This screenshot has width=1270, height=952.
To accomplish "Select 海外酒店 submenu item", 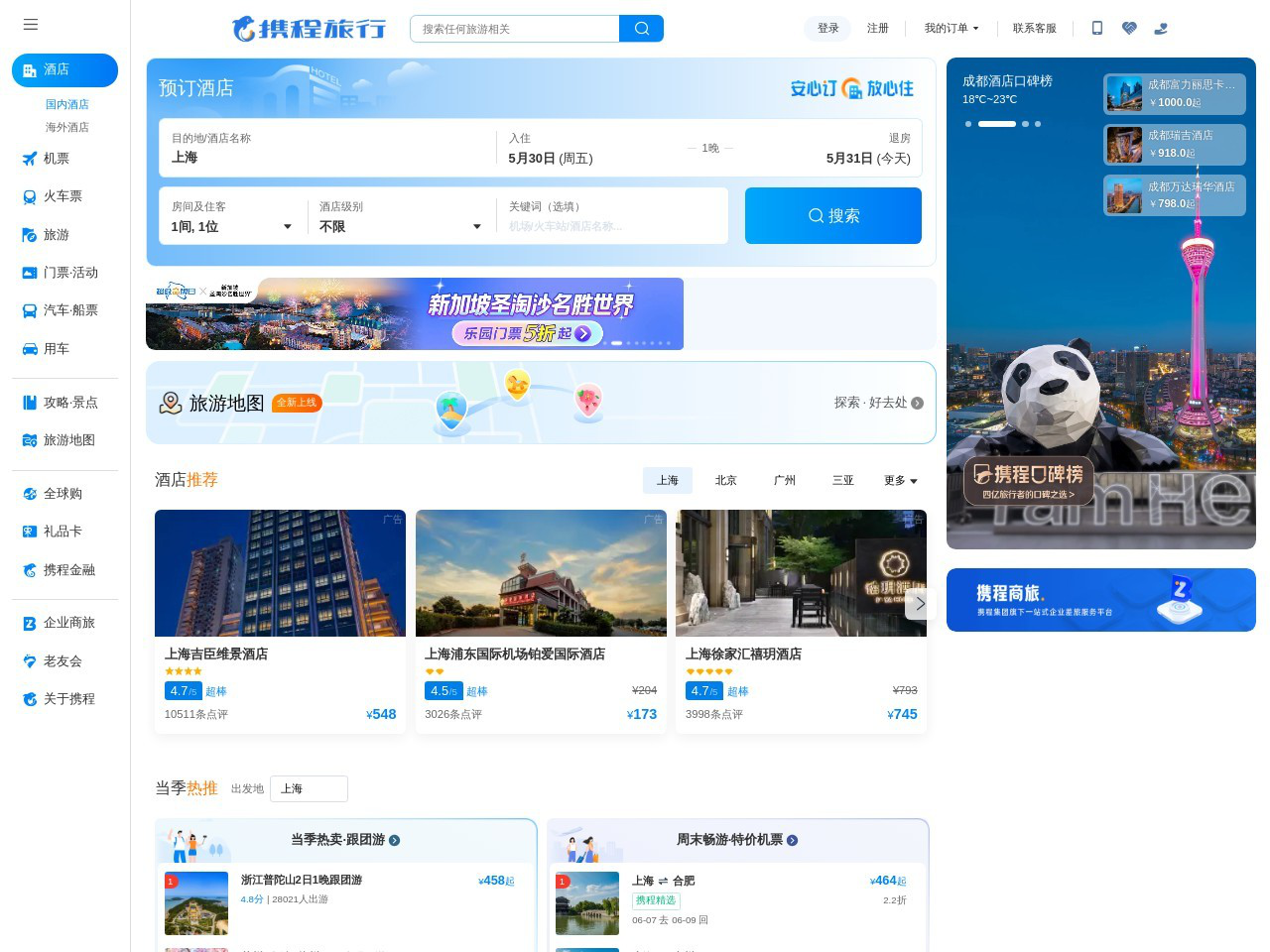I will click(66, 127).
